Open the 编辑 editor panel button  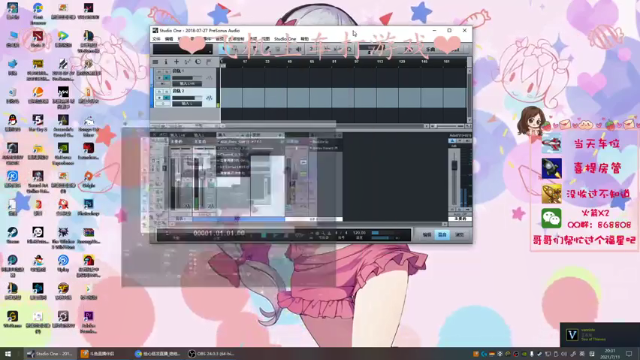(427, 235)
